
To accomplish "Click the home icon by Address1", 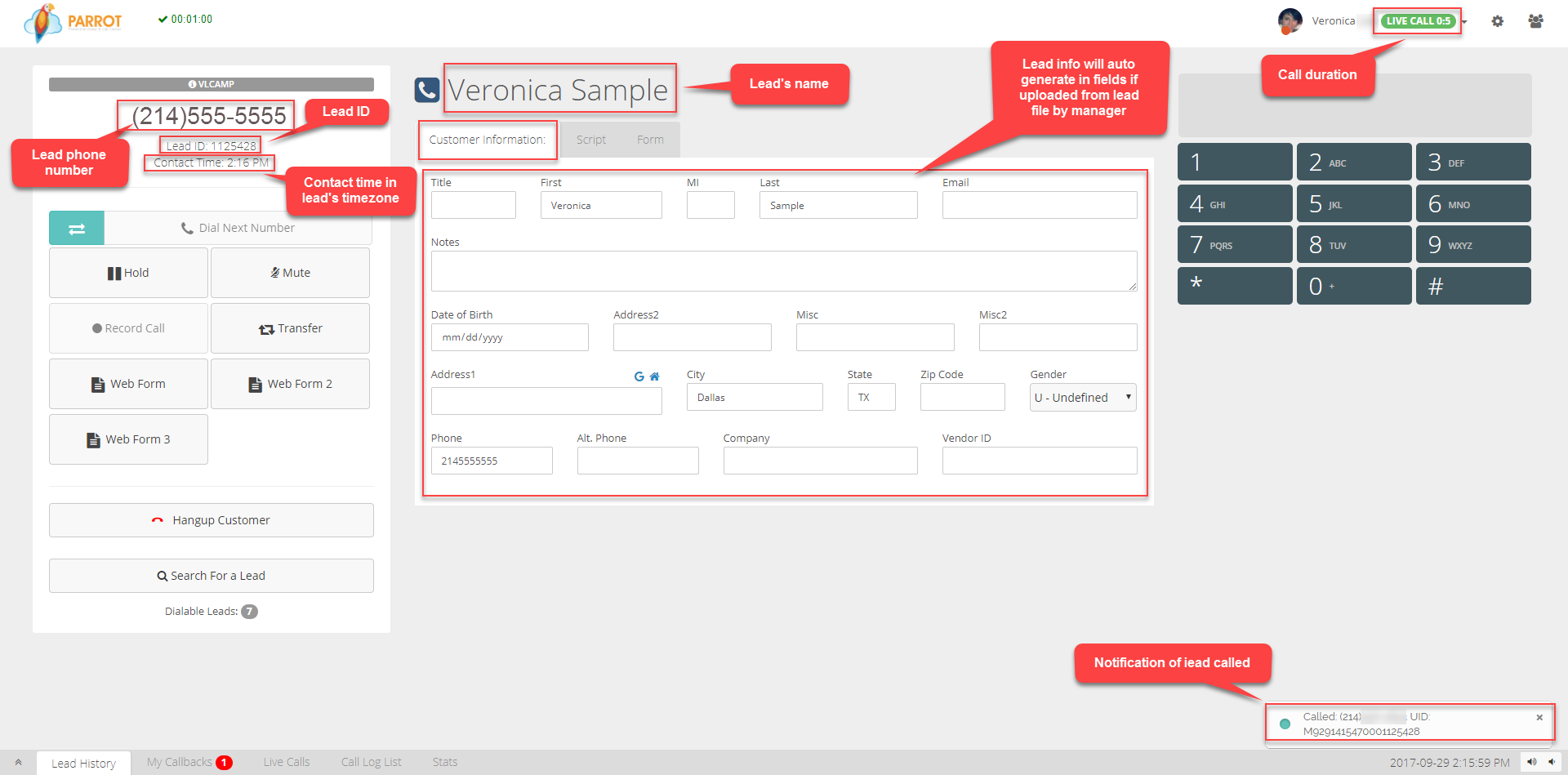I will (654, 376).
